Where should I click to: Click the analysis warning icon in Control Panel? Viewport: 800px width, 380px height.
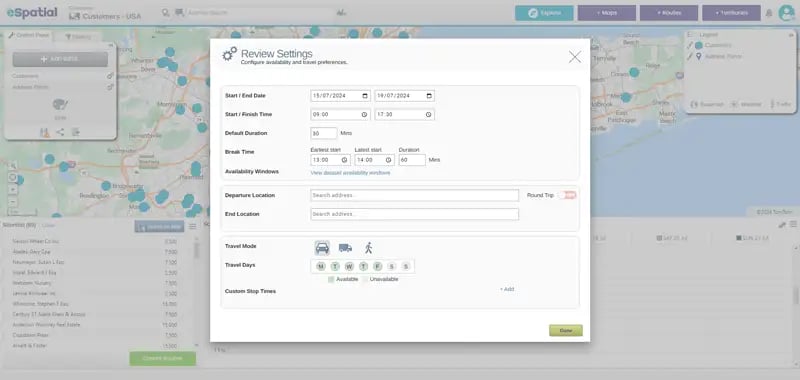(x=45, y=133)
